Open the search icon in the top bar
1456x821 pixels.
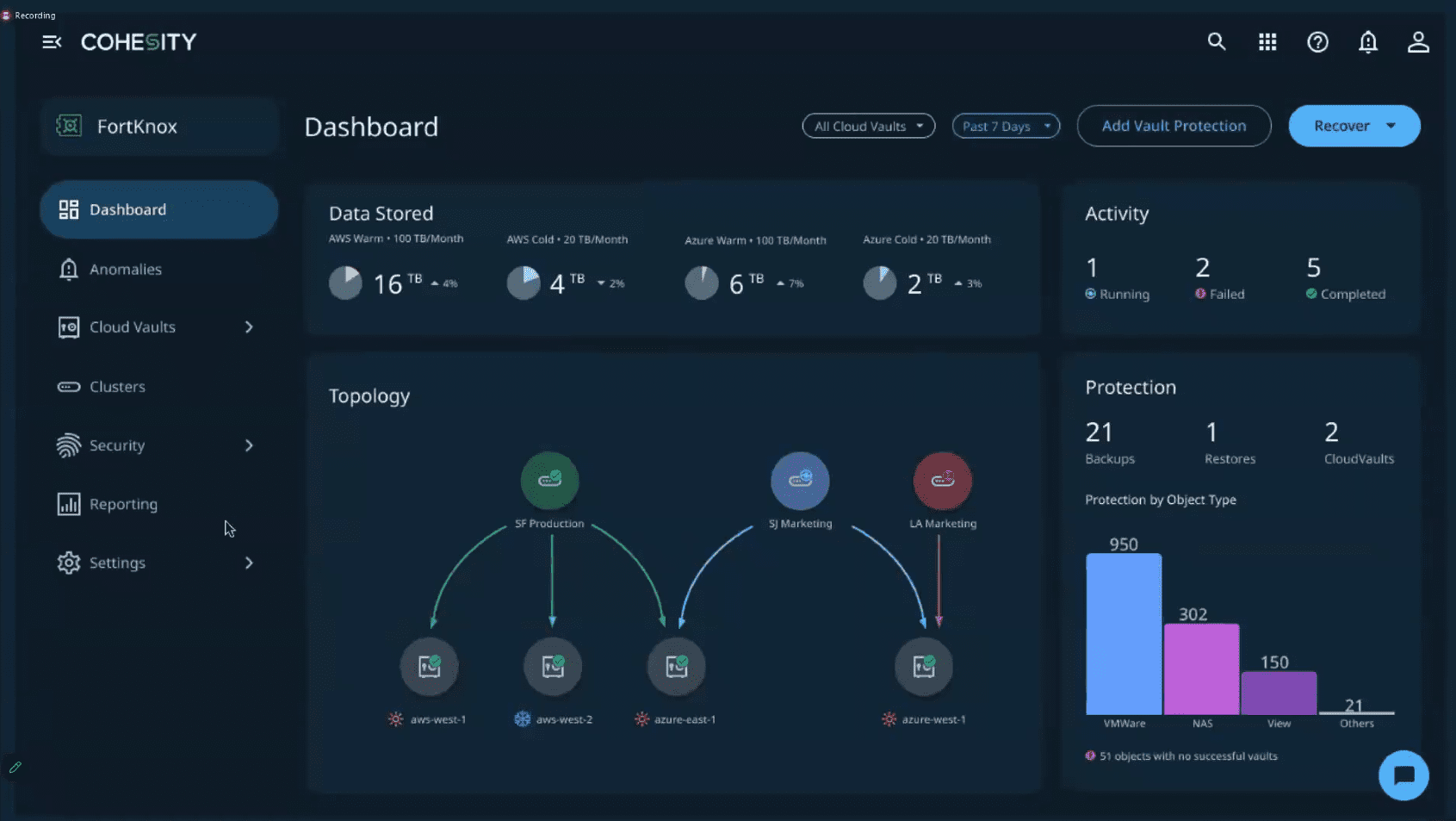tap(1216, 41)
